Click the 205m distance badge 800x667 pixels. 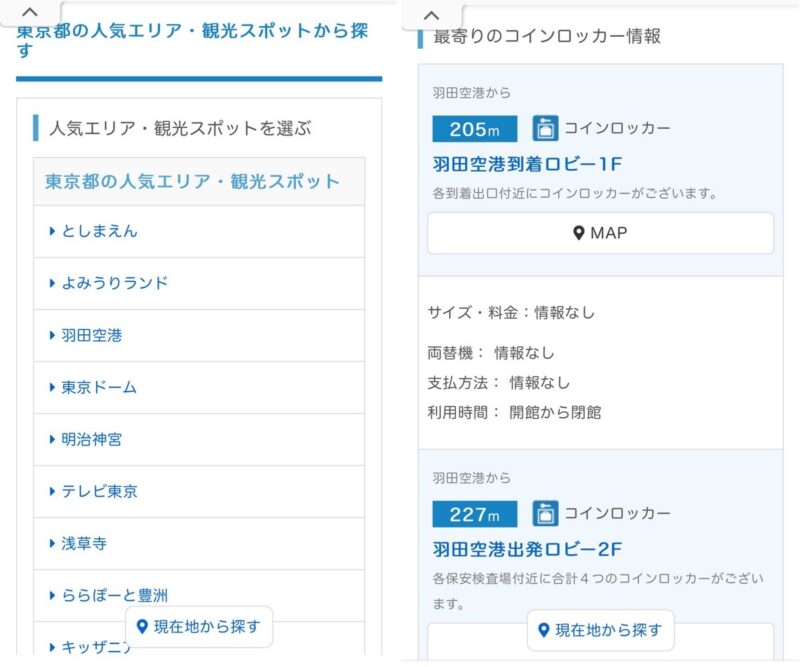tap(474, 129)
